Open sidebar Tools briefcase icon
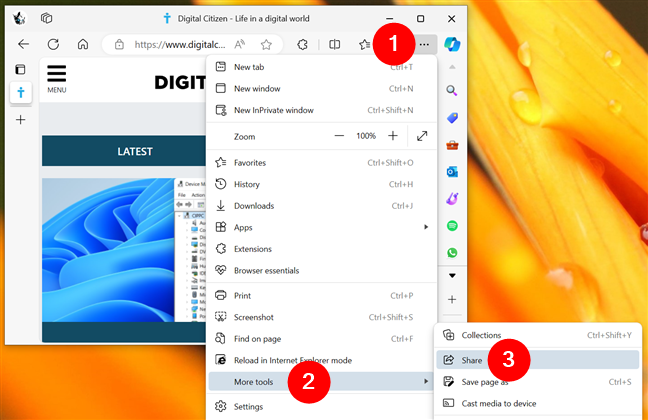The width and height of the screenshot is (648, 420). [x=452, y=145]
